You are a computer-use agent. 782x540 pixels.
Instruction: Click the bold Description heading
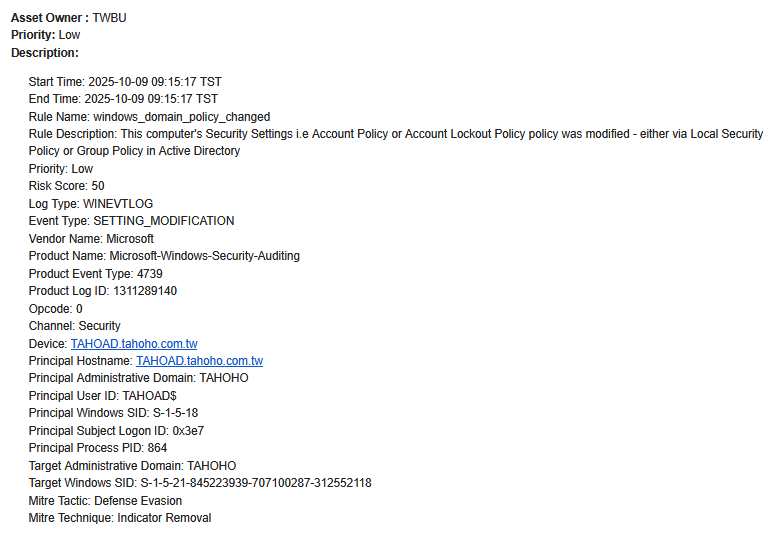(45, 53)
